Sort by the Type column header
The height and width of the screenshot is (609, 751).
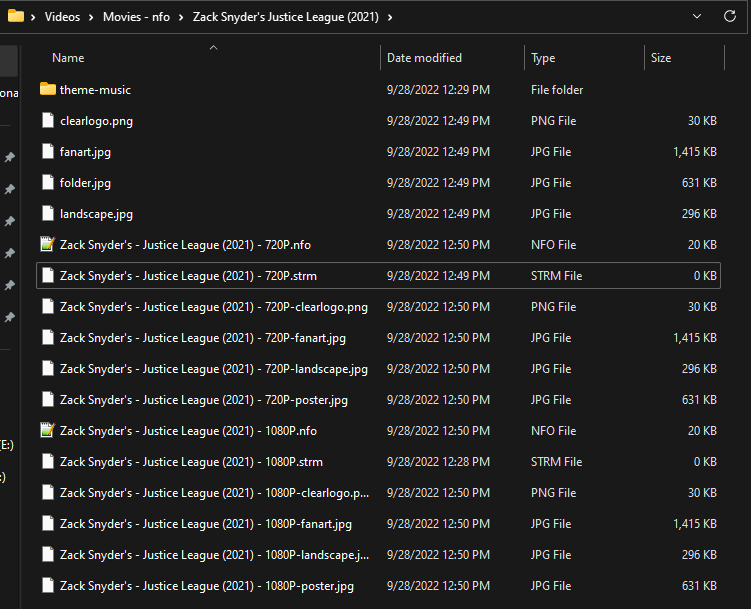(543, 58)
